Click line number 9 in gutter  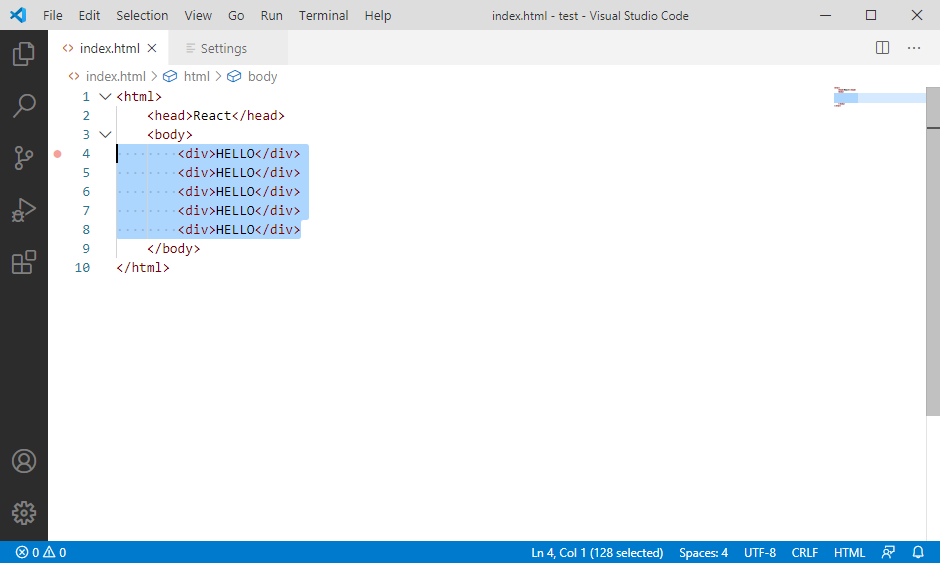86,249
